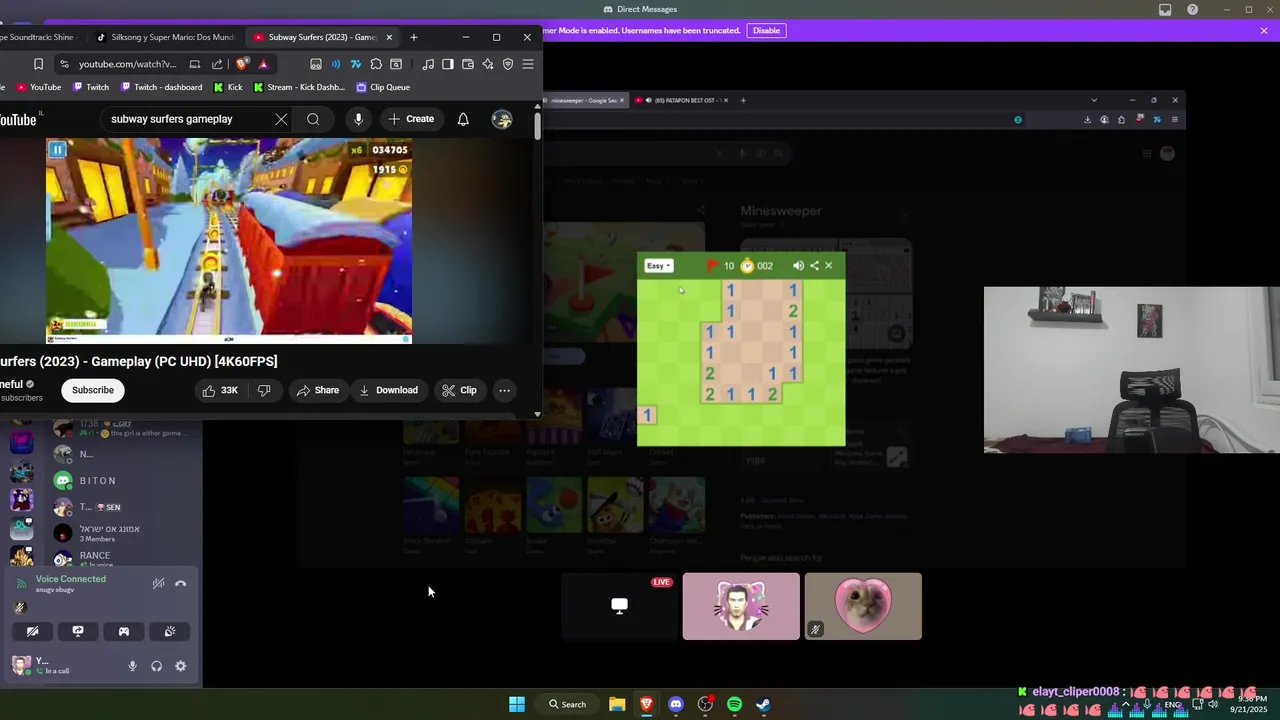Click the video Share button
The width and height of the screenshot is (1280, 720).
point(317,390)
